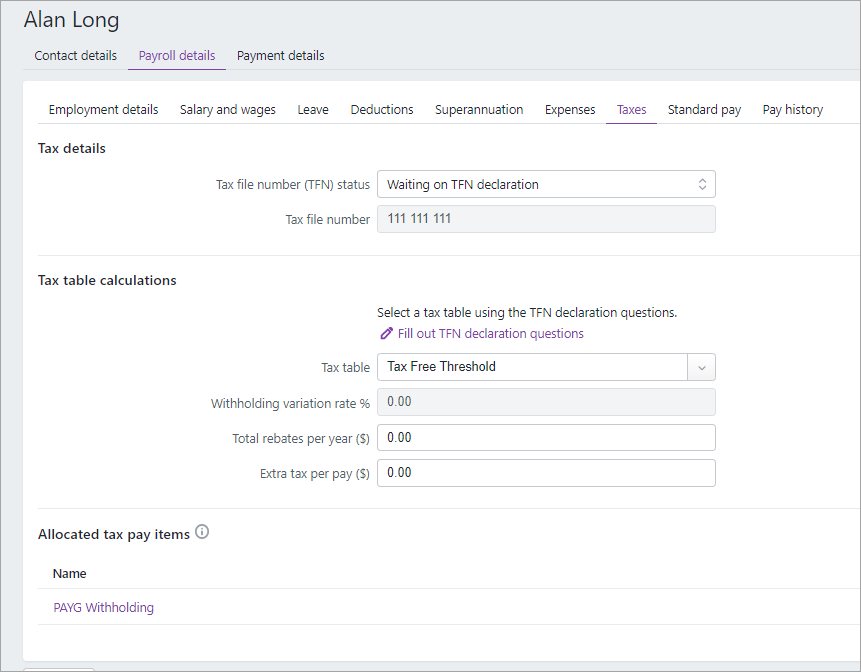Open the PAYG Withholding pay item
This screenshot has height=672, width=861.
(103, 607)
